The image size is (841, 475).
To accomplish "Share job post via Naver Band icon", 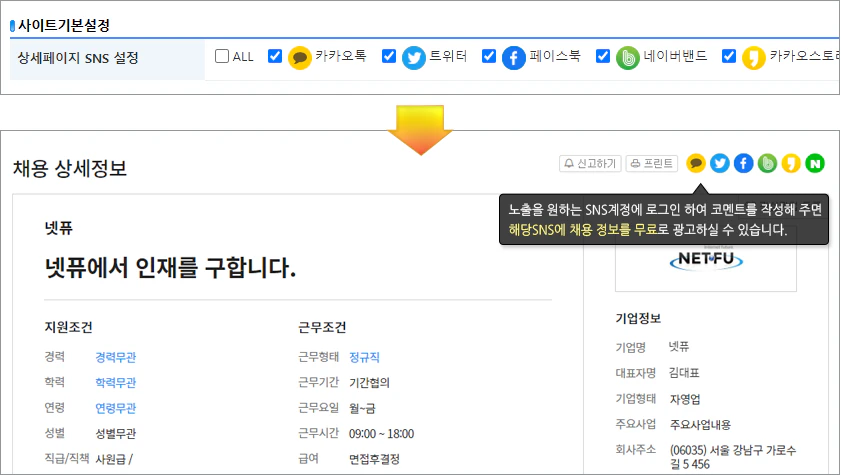I will point(768,163).
